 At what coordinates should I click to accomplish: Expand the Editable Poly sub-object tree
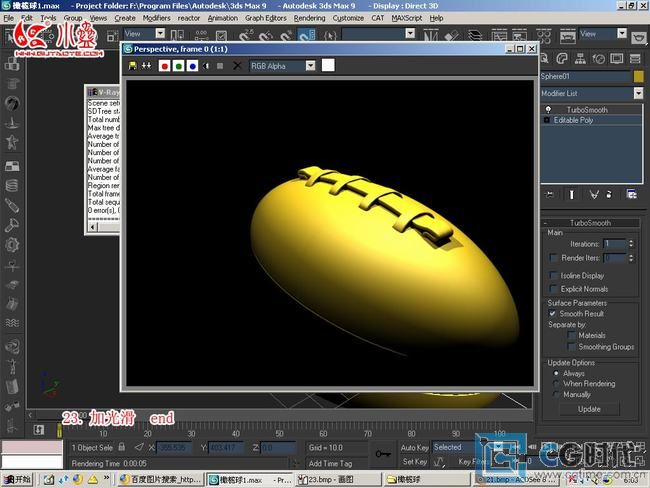(x=546, y=120)
